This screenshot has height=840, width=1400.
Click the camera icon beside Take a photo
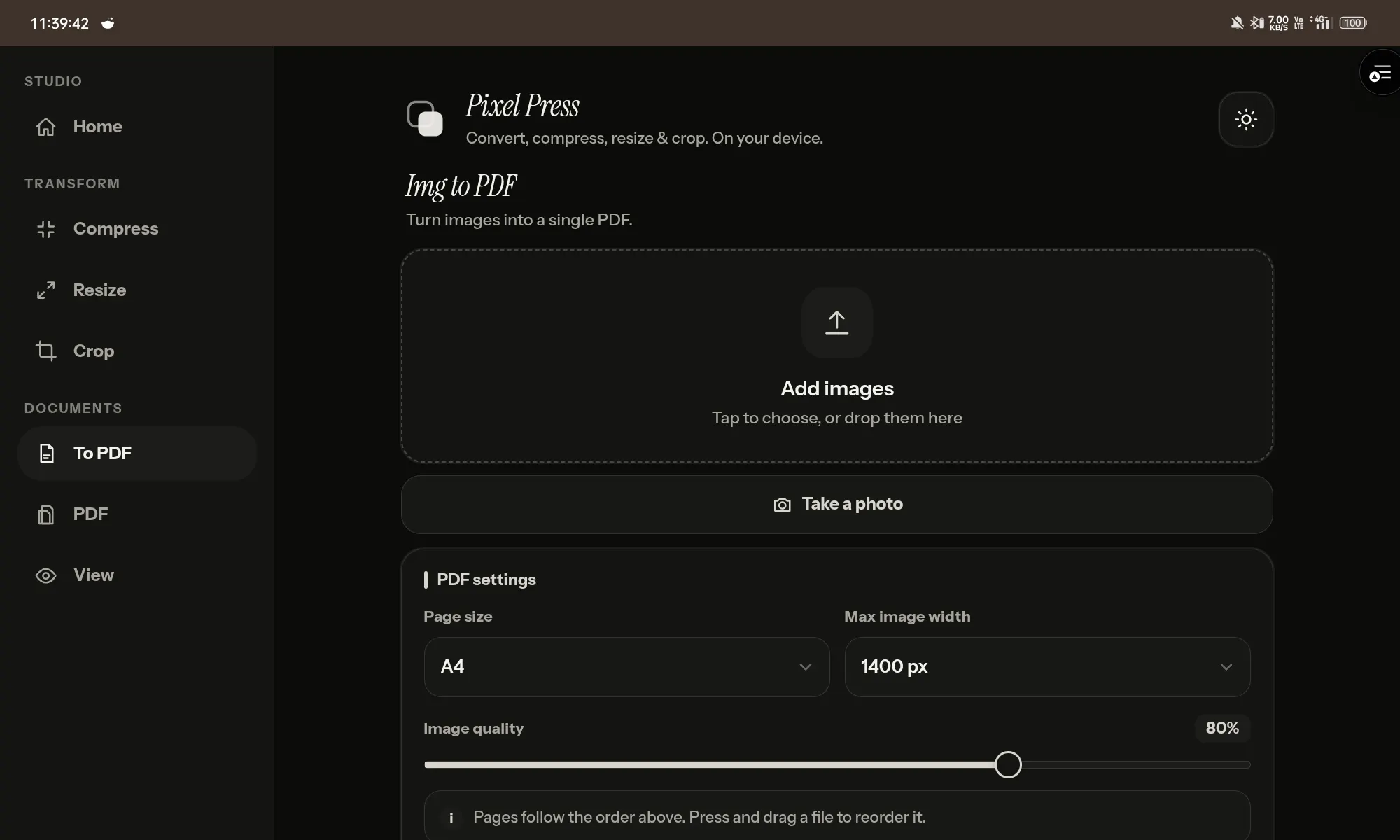783,505
